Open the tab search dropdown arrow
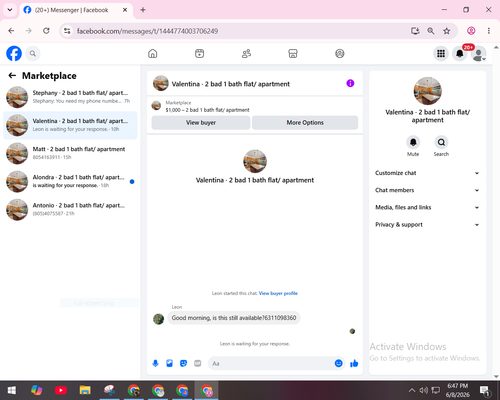Screen dimensions: 500x400 [10, 10]
